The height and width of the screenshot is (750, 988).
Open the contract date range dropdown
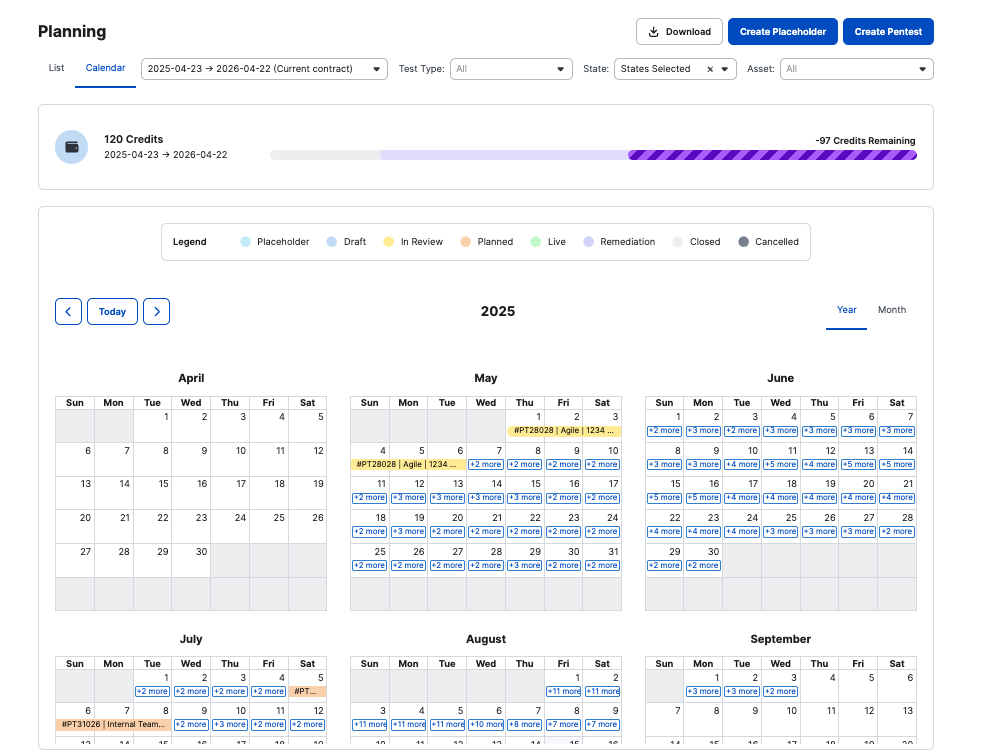[x=264, y=69]
